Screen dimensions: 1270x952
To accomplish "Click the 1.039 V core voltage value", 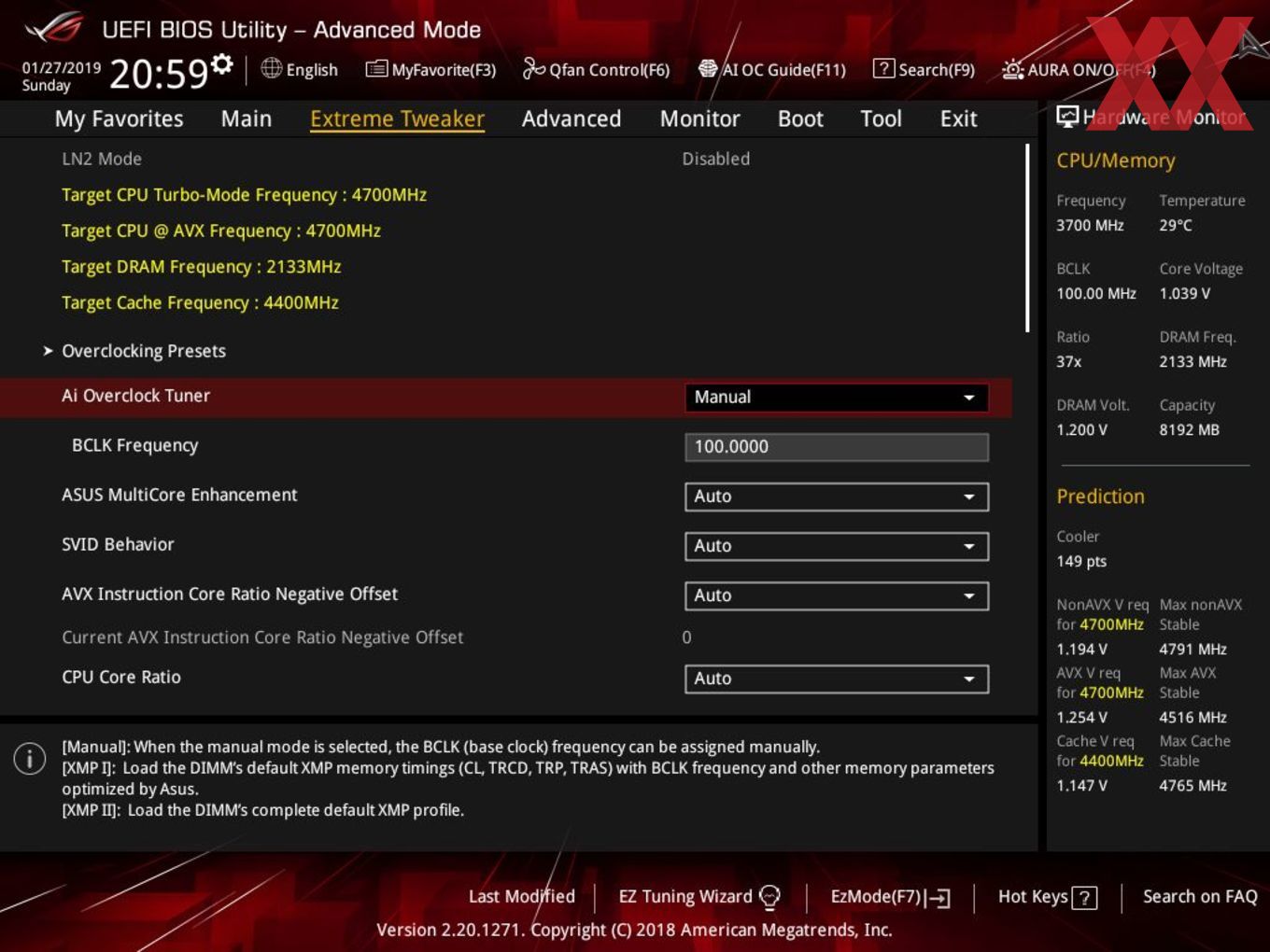I will pos(1184,293).
